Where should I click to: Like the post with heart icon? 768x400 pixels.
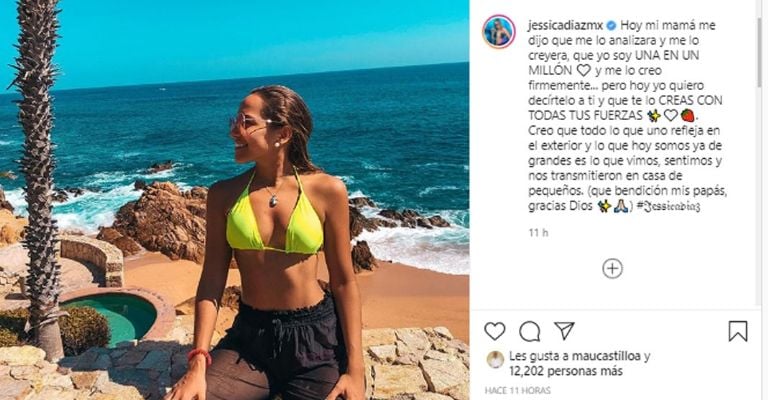(495, 331)
